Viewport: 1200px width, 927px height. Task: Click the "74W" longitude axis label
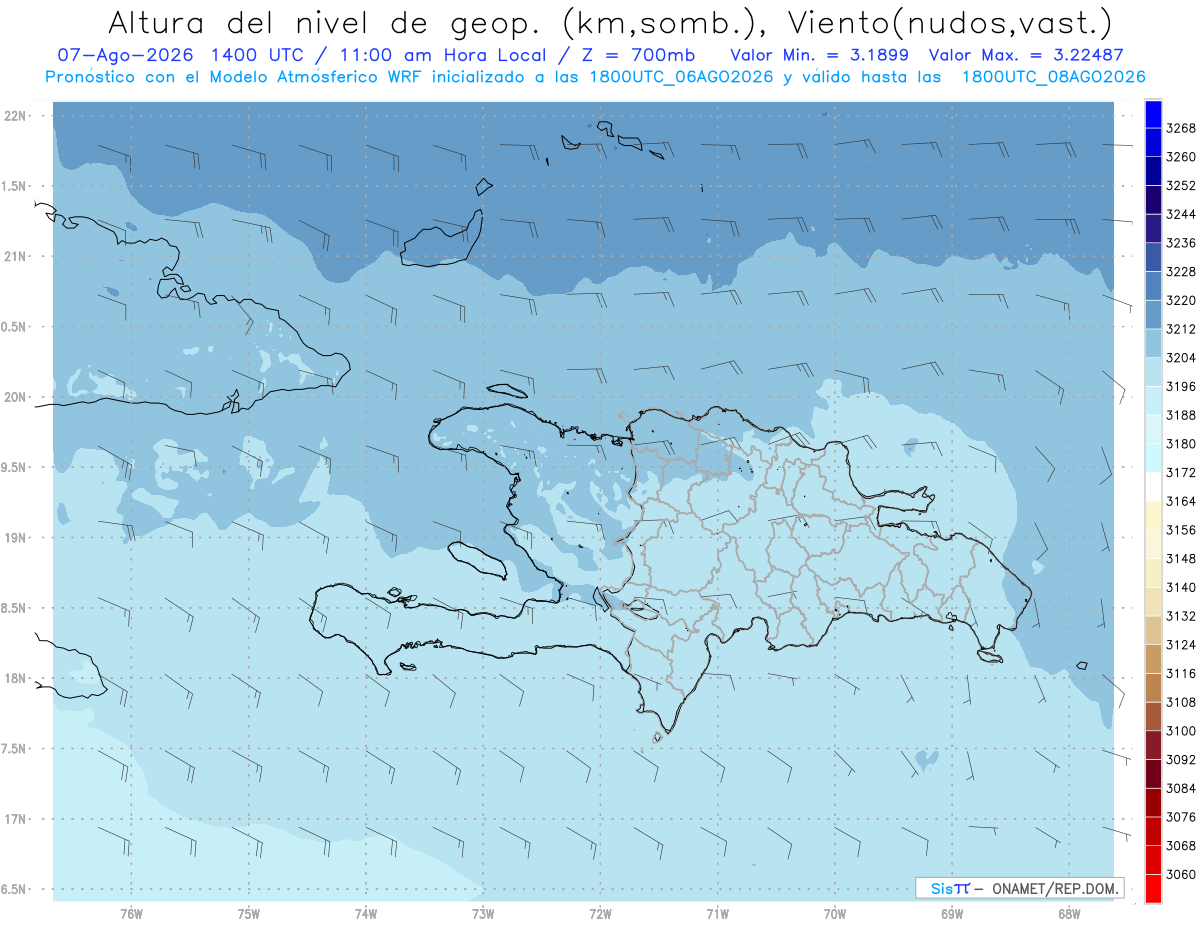coord(366,913)
